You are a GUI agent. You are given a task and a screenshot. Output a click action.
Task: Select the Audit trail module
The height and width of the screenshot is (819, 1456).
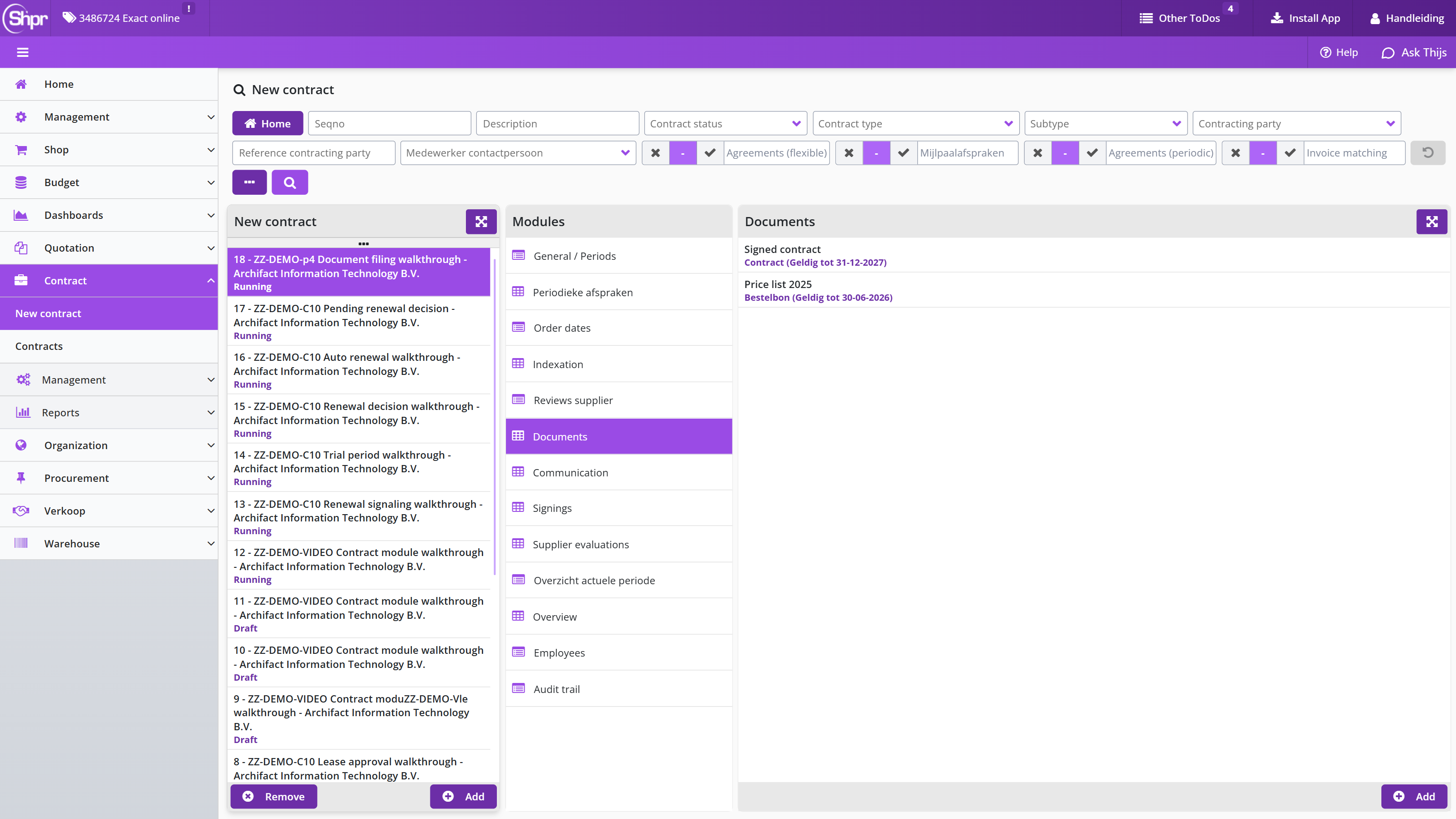click(x=618, y=689)
